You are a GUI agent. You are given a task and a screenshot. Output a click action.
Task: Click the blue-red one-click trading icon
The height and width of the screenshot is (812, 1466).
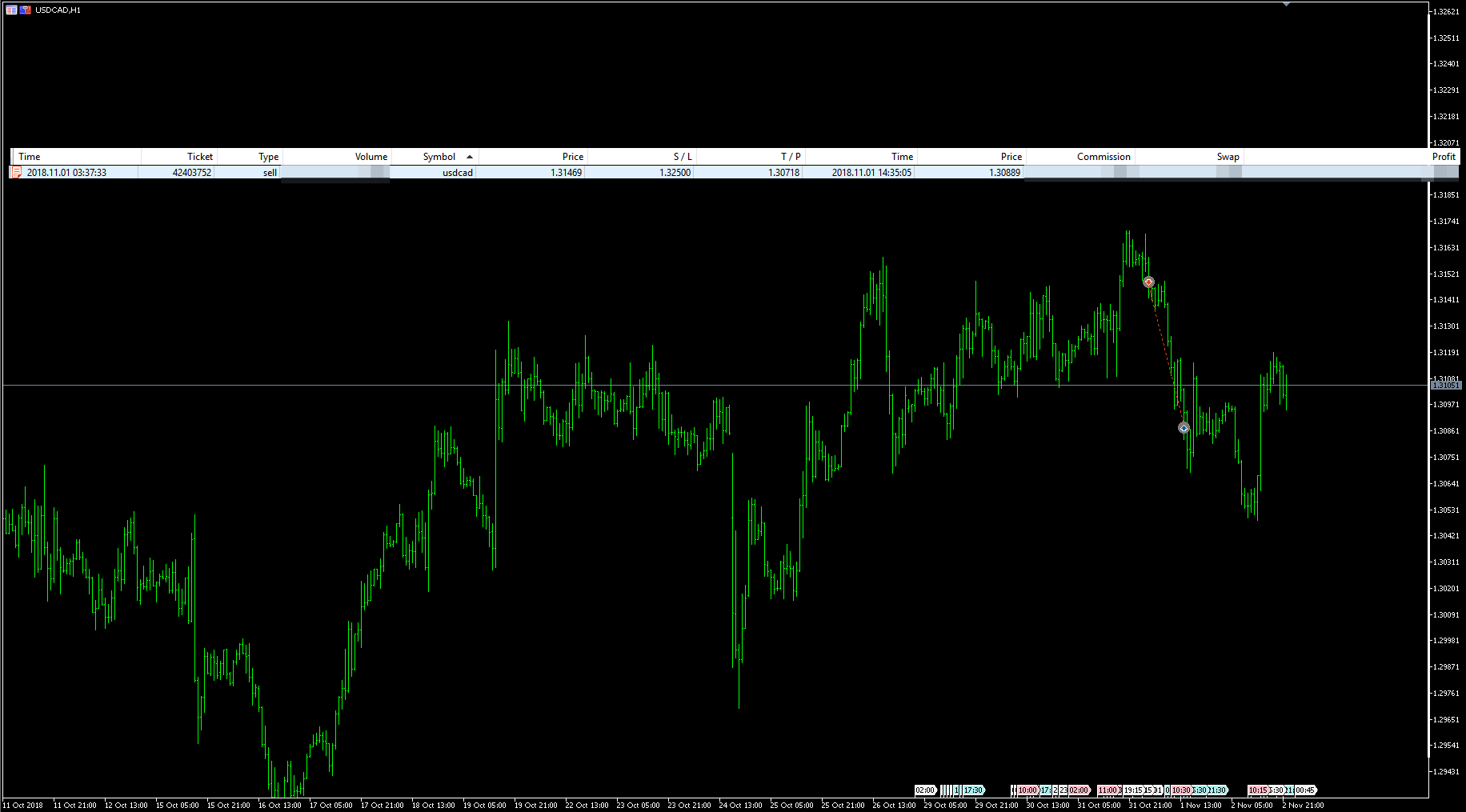(26, 10)
